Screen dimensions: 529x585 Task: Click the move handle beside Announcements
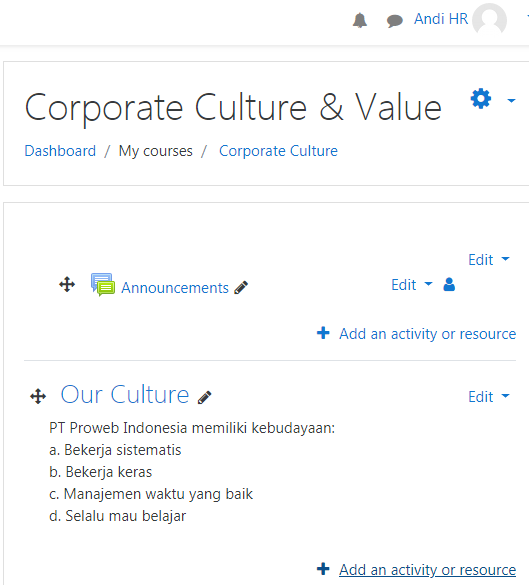pos(67,285)
